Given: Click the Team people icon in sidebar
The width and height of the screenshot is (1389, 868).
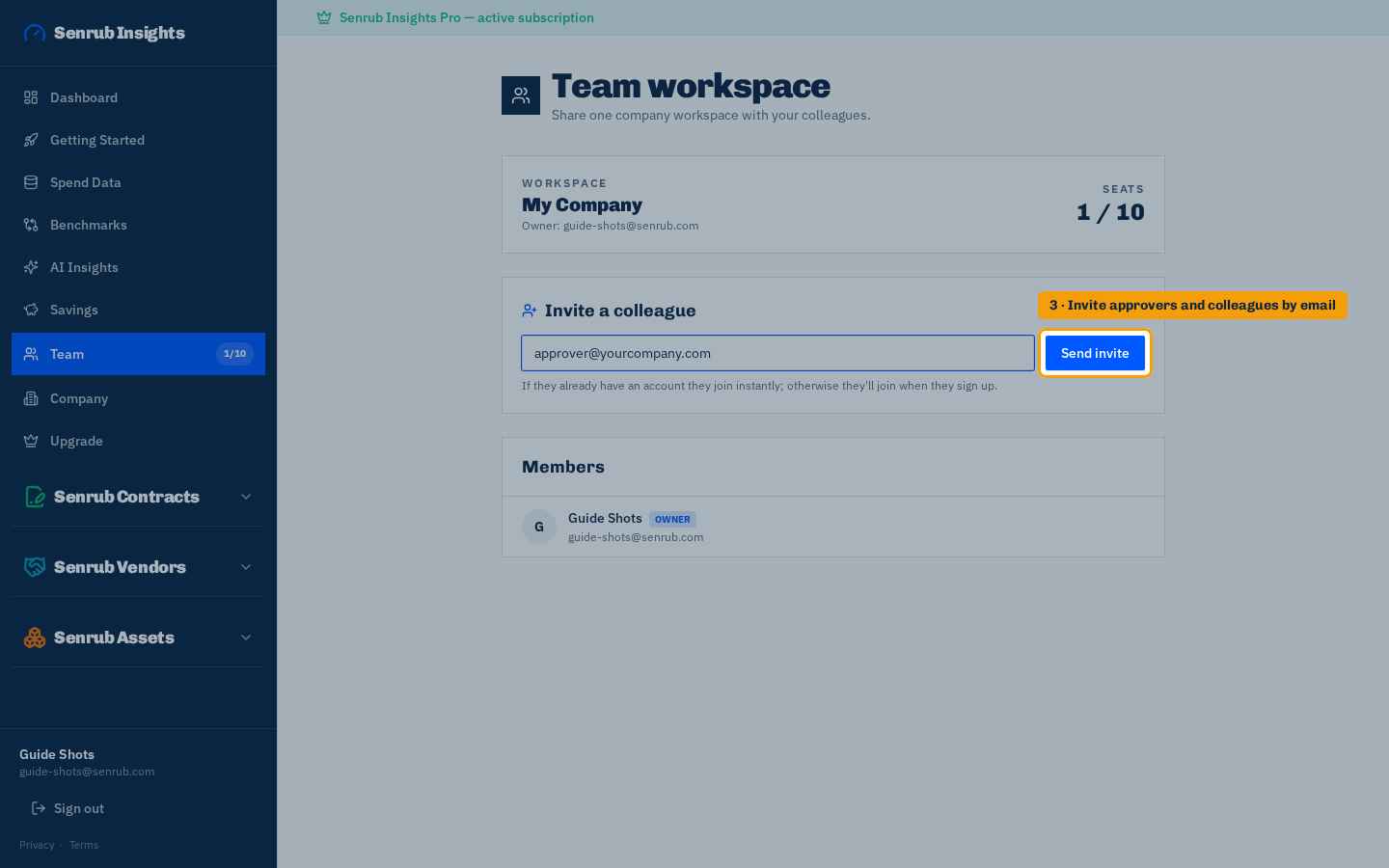Looking at the screenshot, I should (x=31, y=354).
